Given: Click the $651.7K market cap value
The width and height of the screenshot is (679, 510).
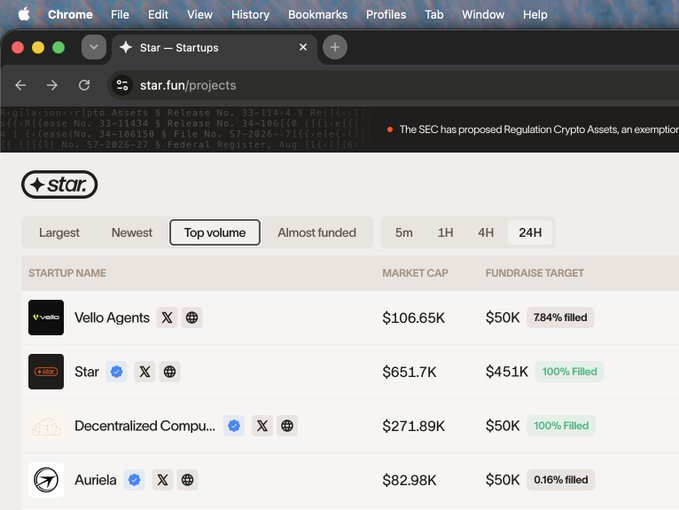Looking at the screenshot, I should click(409, 372).
